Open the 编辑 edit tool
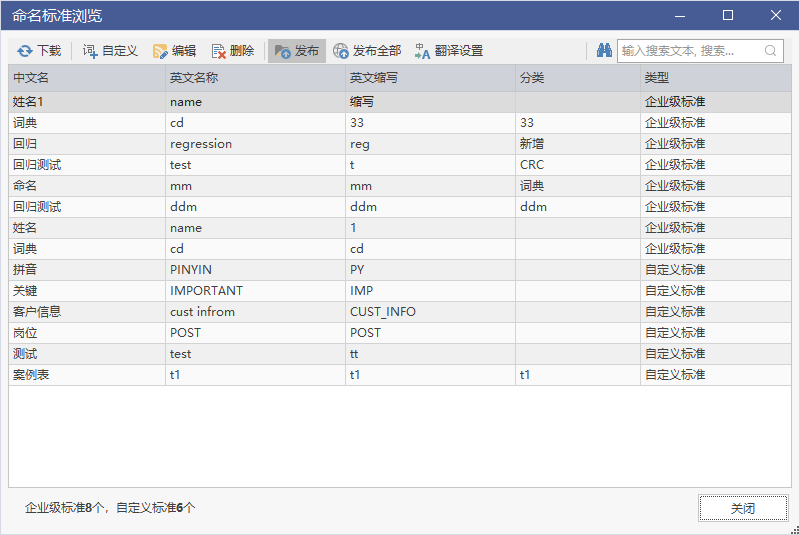 pyautogui.click(x=174, y=51)
